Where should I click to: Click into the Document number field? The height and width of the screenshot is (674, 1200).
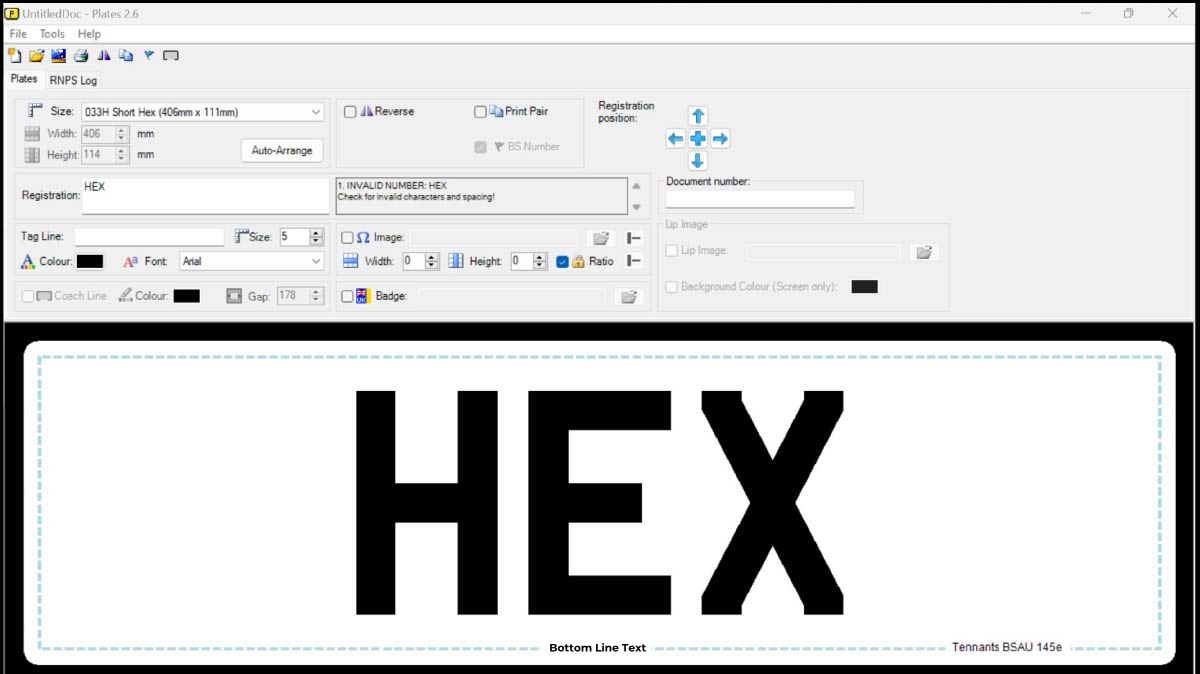click(760, 199)
